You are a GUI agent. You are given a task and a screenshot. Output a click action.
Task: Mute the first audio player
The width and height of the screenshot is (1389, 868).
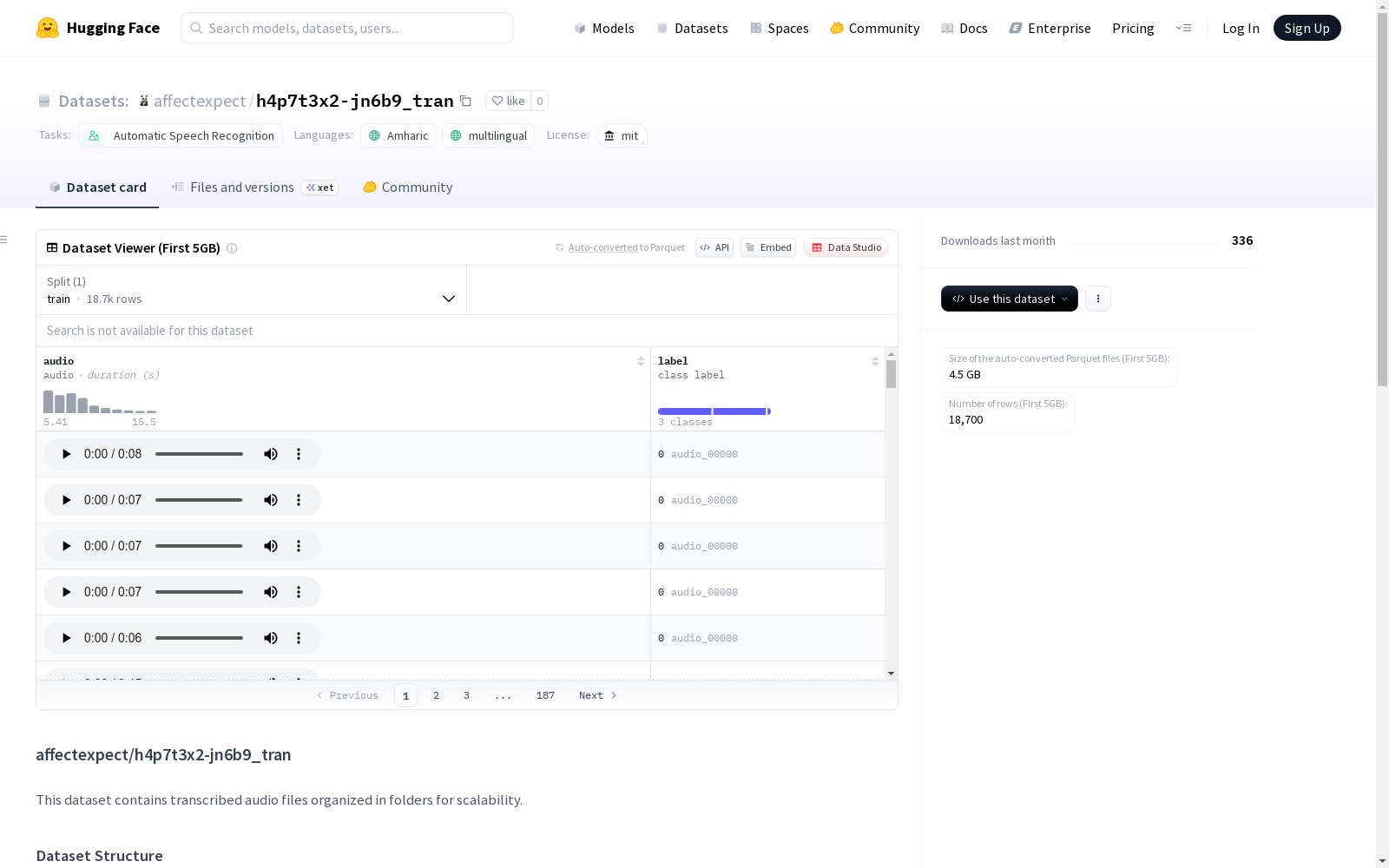click(x=271, y=454)
